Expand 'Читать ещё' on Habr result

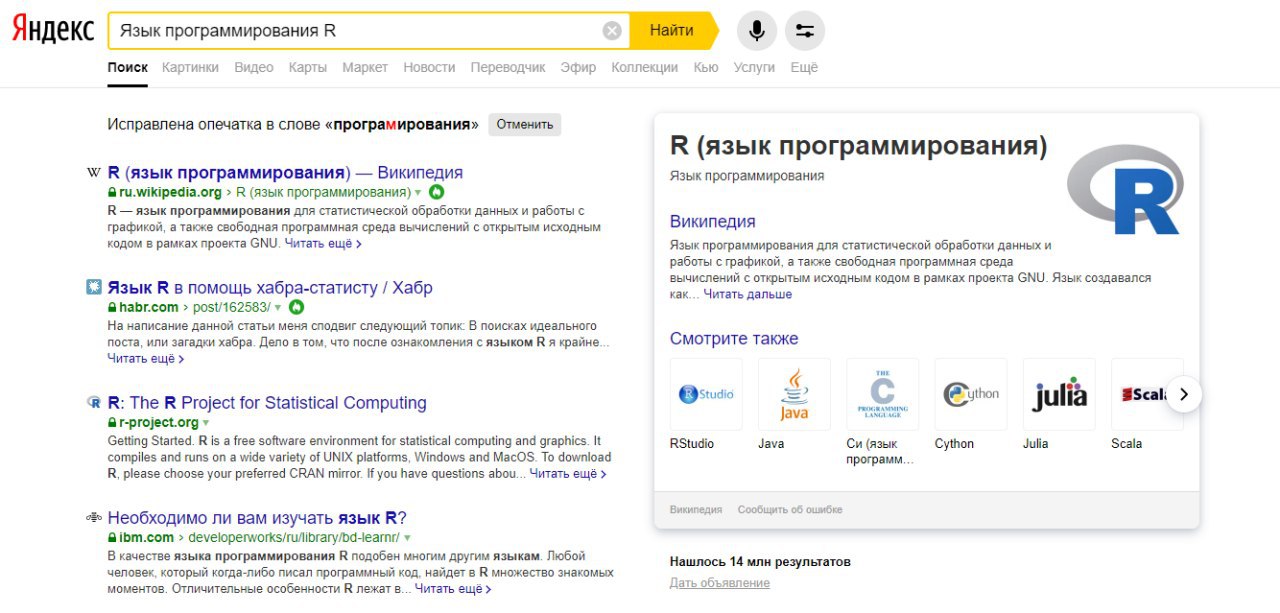[146, 358]
